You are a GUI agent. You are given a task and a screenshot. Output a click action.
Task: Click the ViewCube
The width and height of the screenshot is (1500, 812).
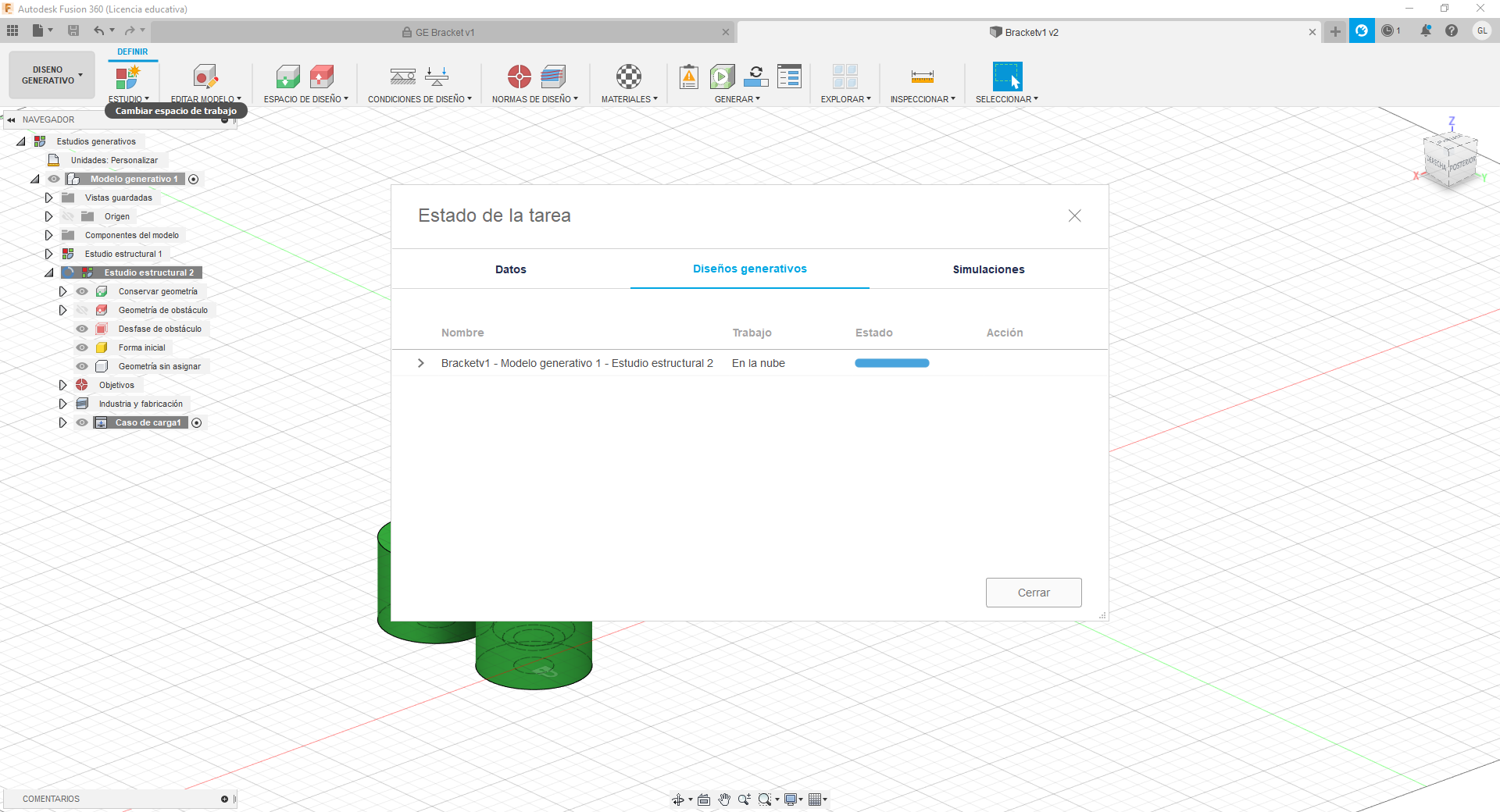pyautogui.click(x=1450, y=160)
